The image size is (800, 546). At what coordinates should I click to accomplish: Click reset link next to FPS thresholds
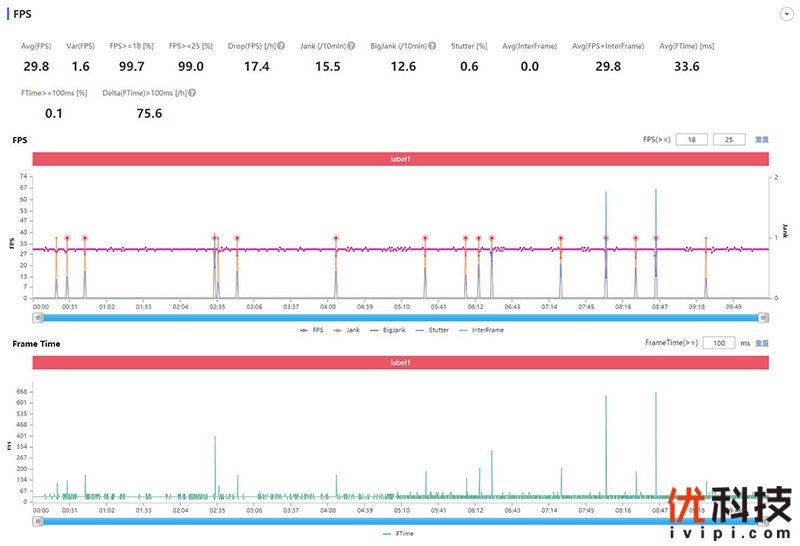(762, 140)
